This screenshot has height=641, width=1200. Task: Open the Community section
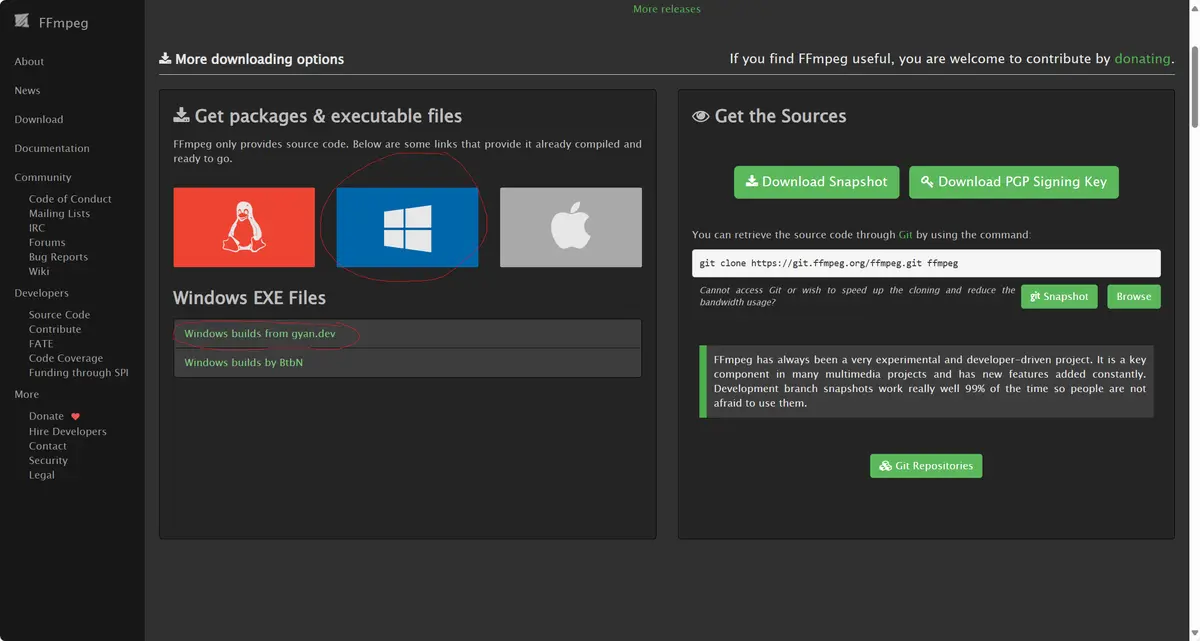coord(43,178)
